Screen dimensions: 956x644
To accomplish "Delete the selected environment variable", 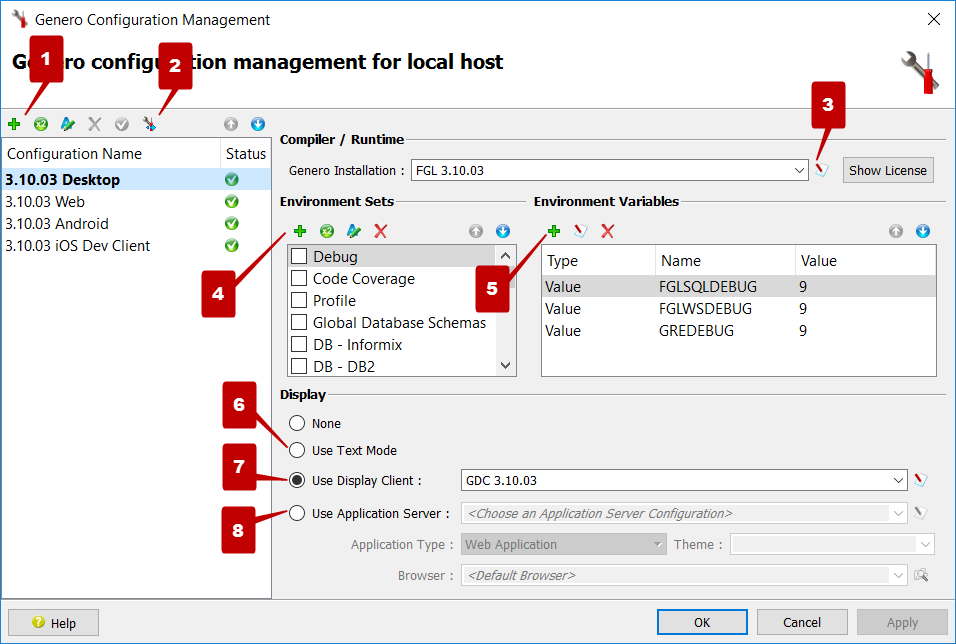I will 607,231.
